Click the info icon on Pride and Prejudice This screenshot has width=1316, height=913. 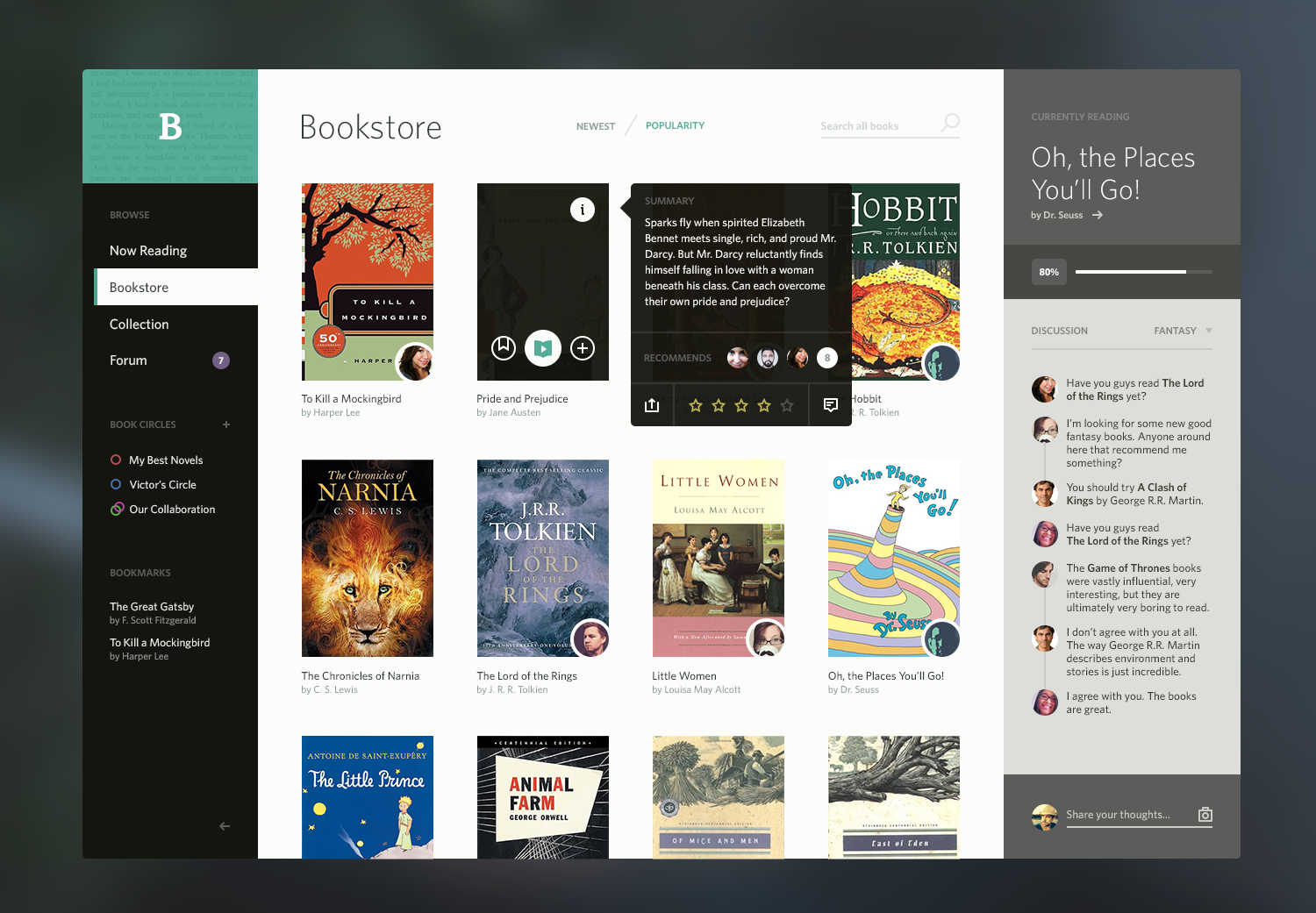[x=583, y=210]
